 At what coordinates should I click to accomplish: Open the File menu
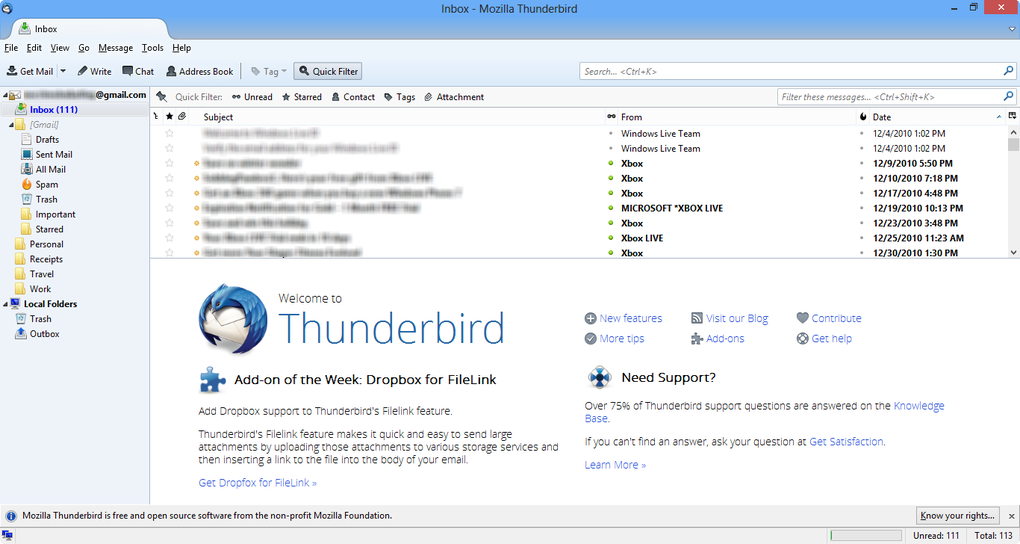tap(11, 48)
